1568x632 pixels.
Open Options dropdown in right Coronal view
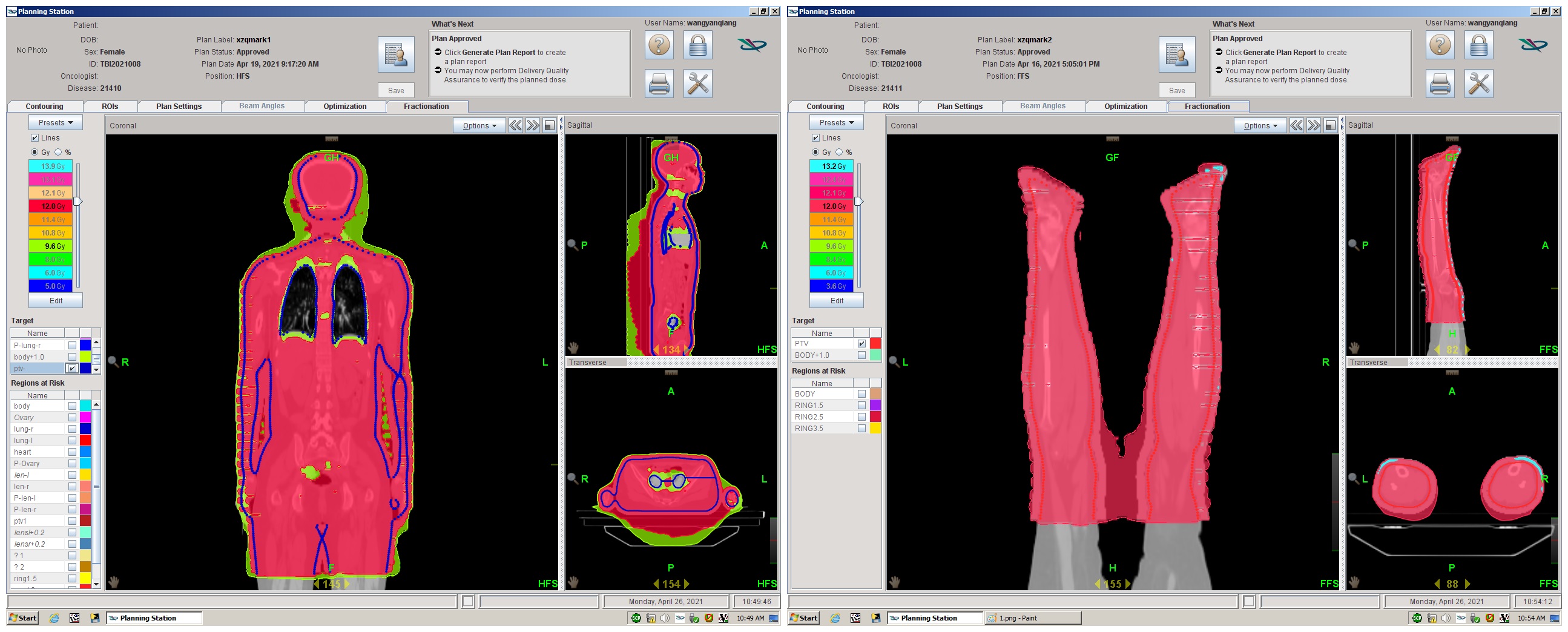coord(1260,125)
